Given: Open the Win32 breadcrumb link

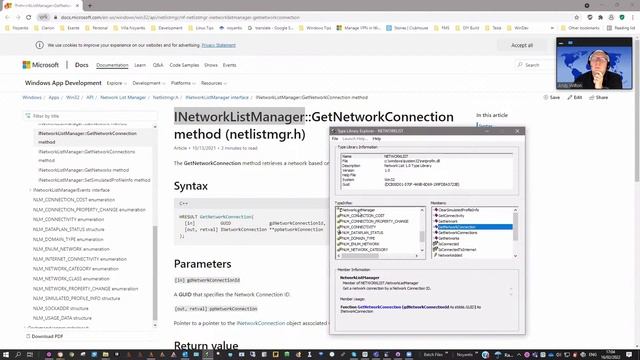Looking at the screenshot, I should (x=73, y=98).
